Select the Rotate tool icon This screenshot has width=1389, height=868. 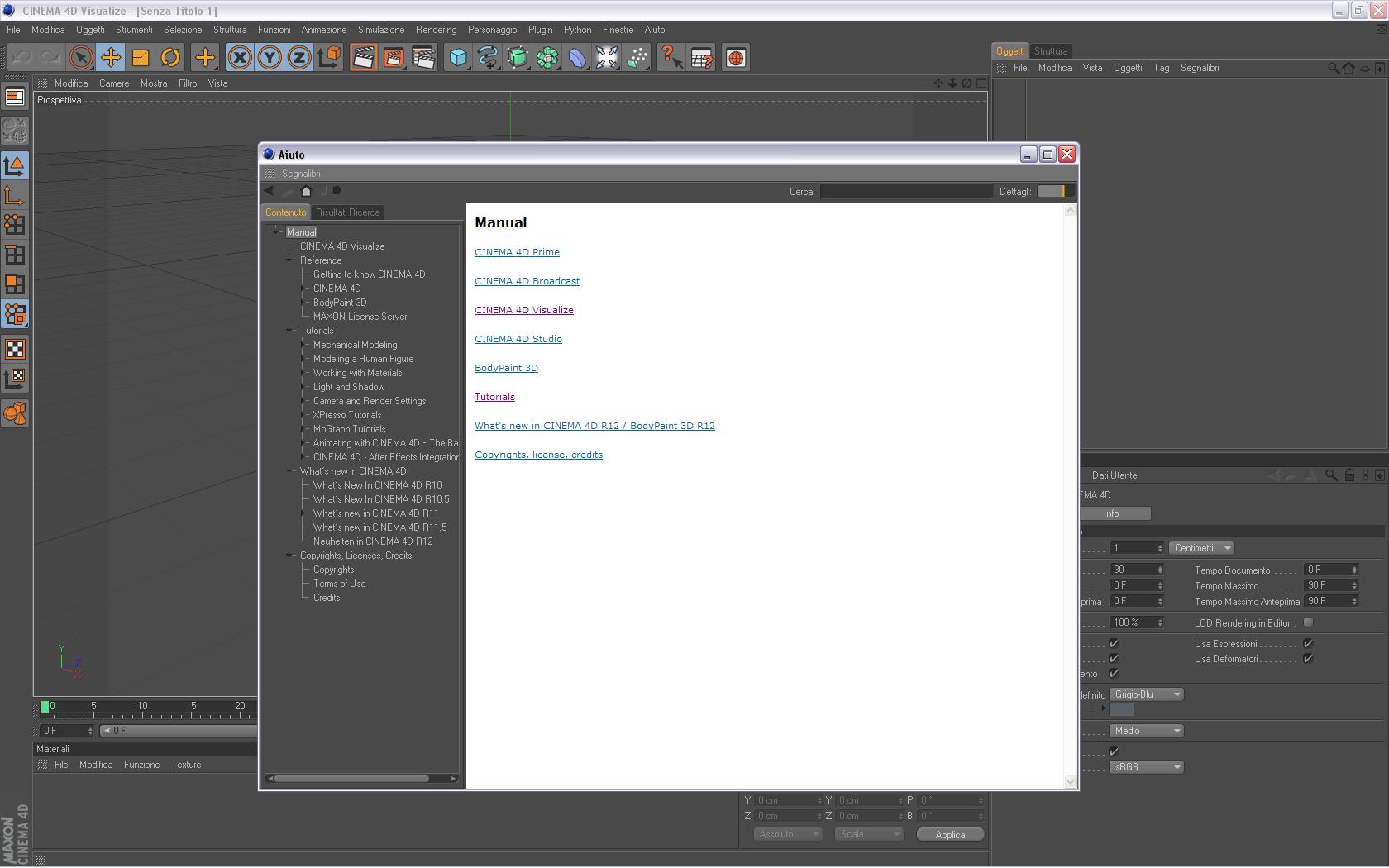pos(170,57)
